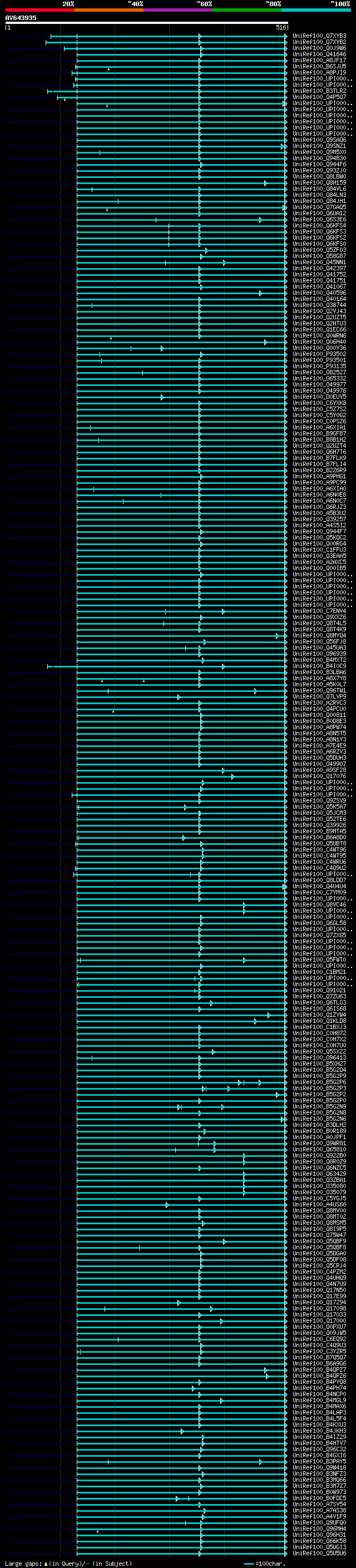
Task: Select hit label UniRef100_Q75W47
Action: 319,1235
